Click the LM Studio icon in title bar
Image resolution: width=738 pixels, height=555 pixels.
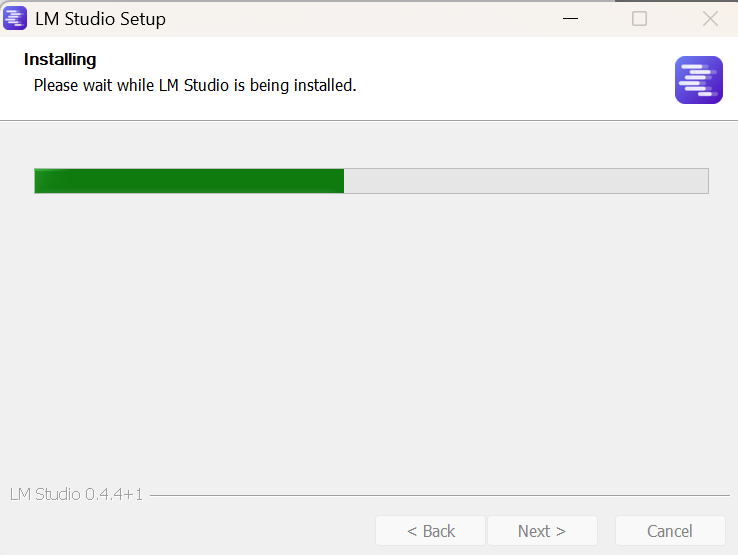click(15, 18)
